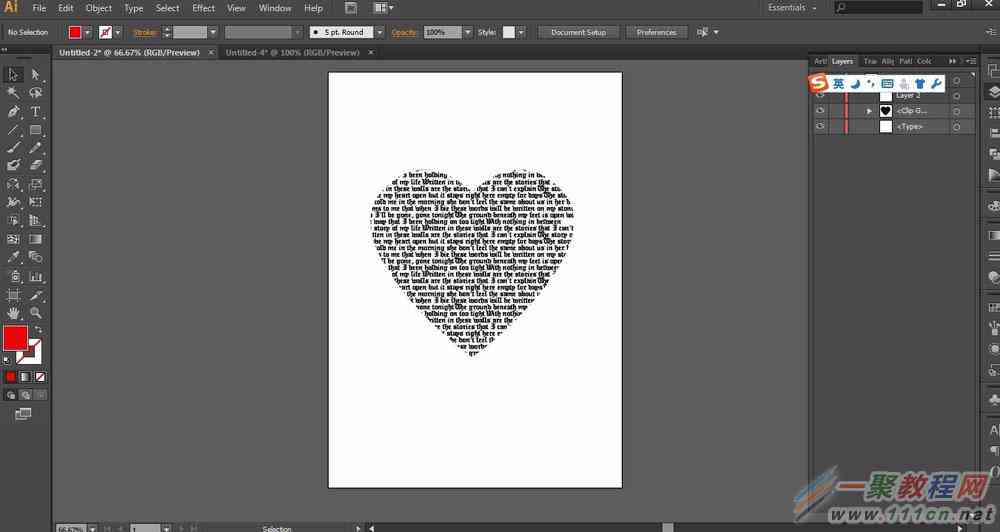Open the Effect menu
This screenshot has height=532, width=1000.
tap(203, 8)
